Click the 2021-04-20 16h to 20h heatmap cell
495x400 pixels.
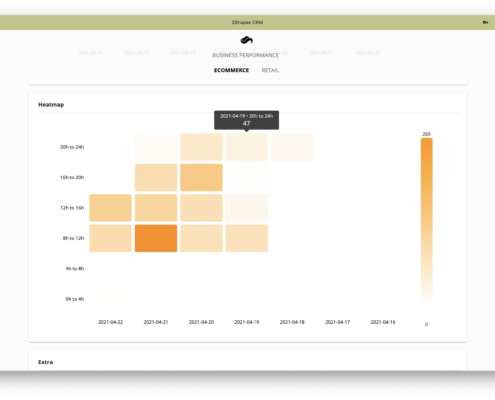201,177
